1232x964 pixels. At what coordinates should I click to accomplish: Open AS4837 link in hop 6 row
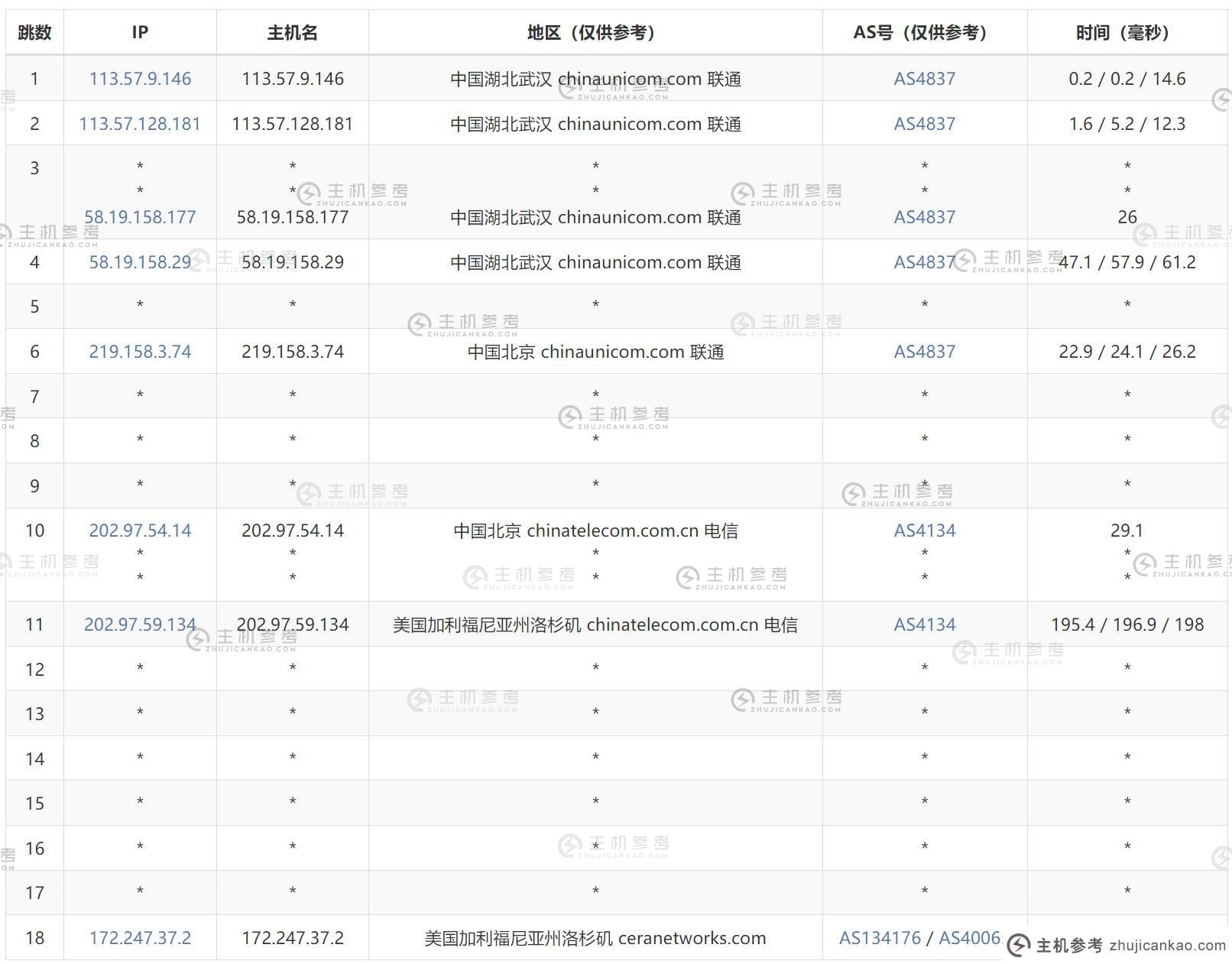point(925,352)
